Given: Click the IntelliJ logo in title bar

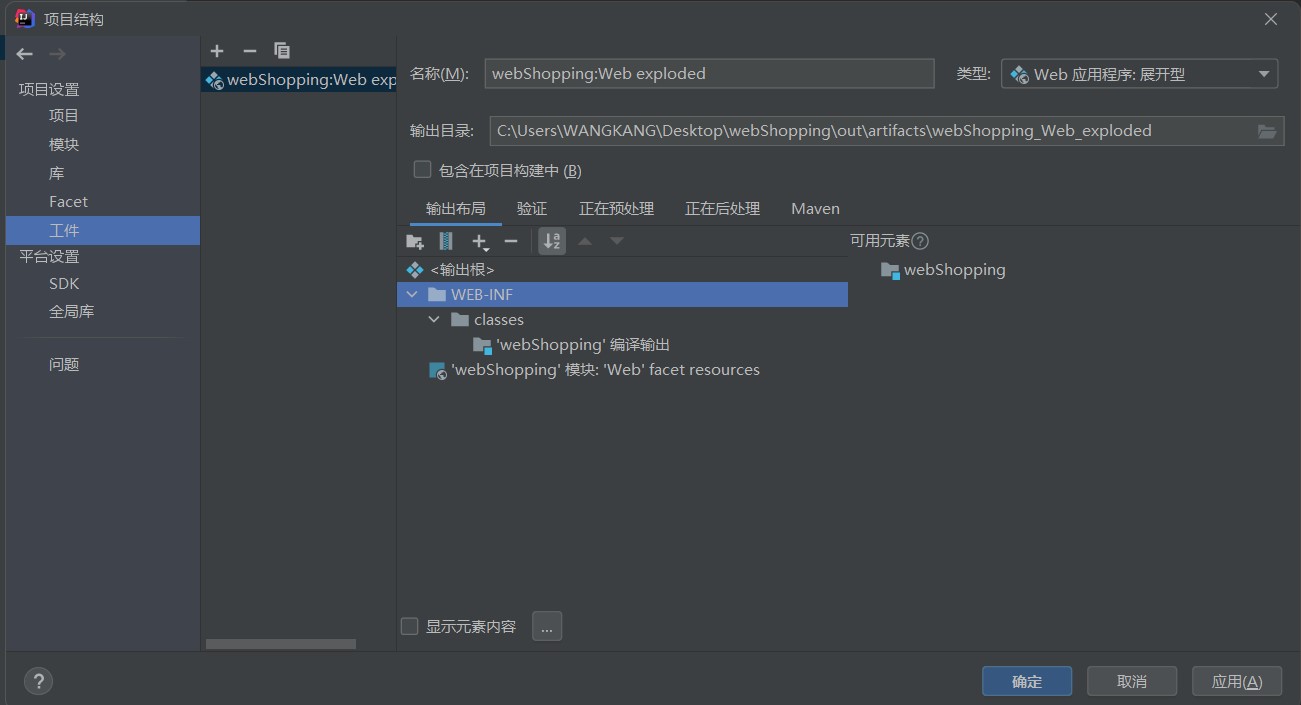Looking at the screenshot, I should tap(25, 18).
